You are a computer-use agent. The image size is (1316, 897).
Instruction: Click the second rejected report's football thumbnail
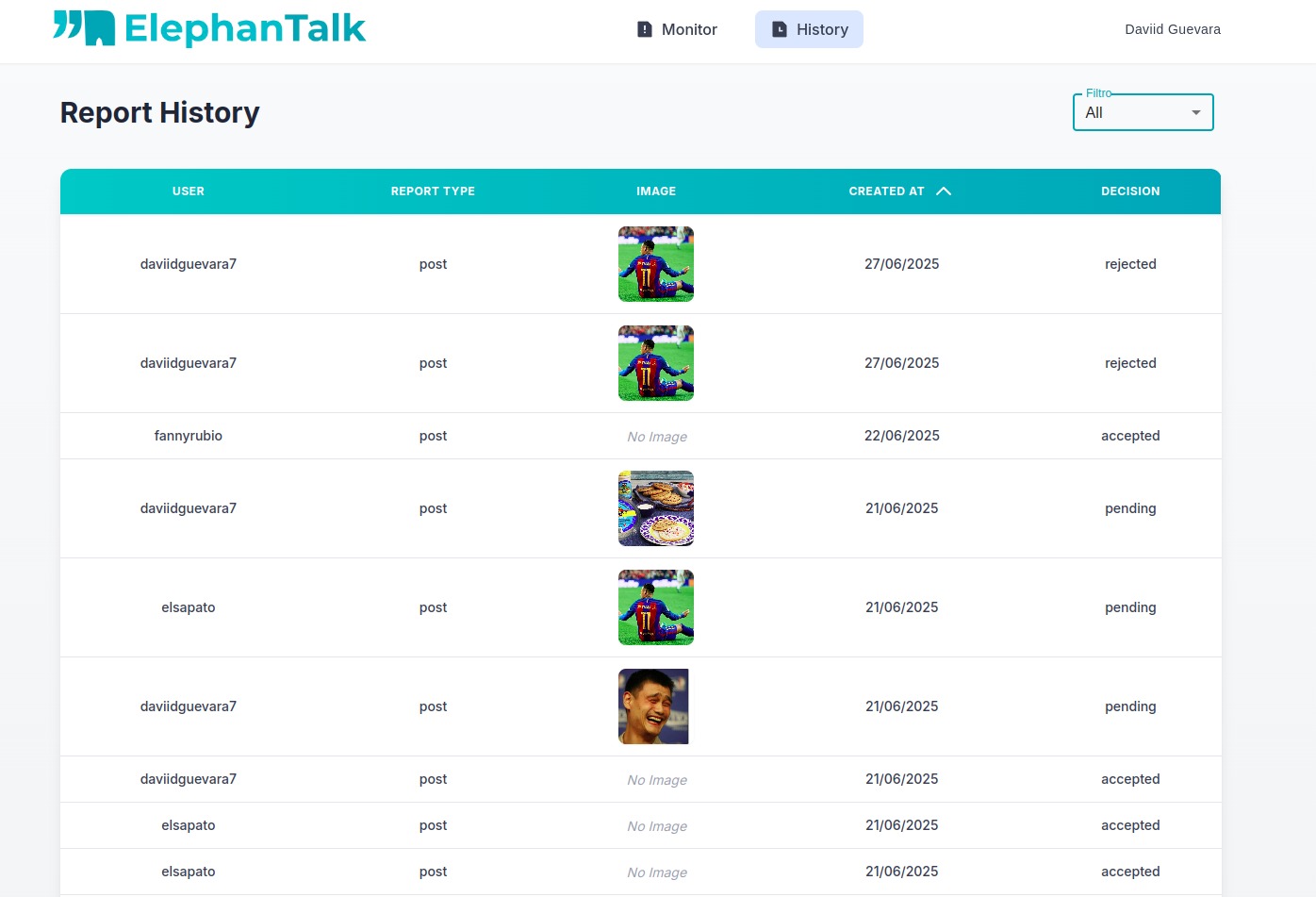[656, 363]
